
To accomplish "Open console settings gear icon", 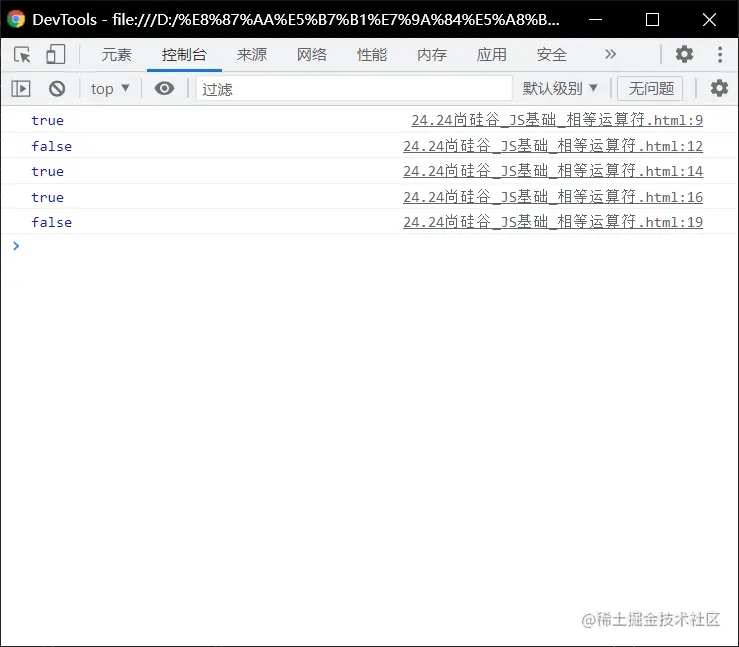I will 719,88.
